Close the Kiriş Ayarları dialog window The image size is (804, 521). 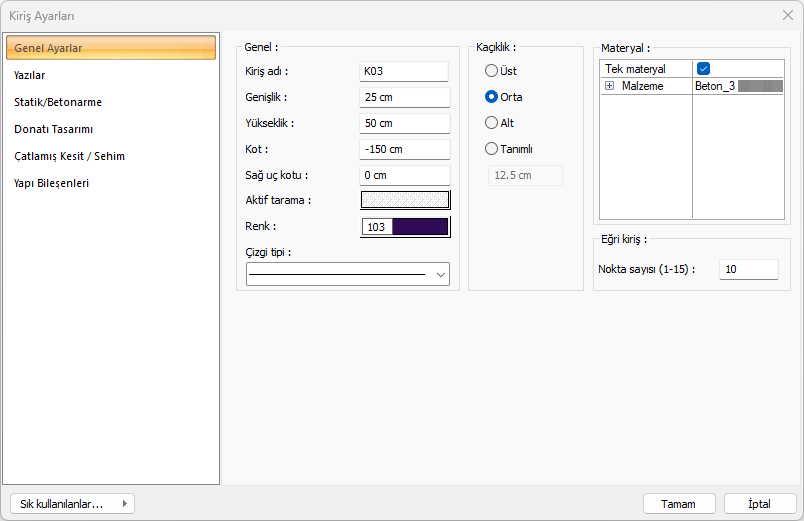point(787,16)
